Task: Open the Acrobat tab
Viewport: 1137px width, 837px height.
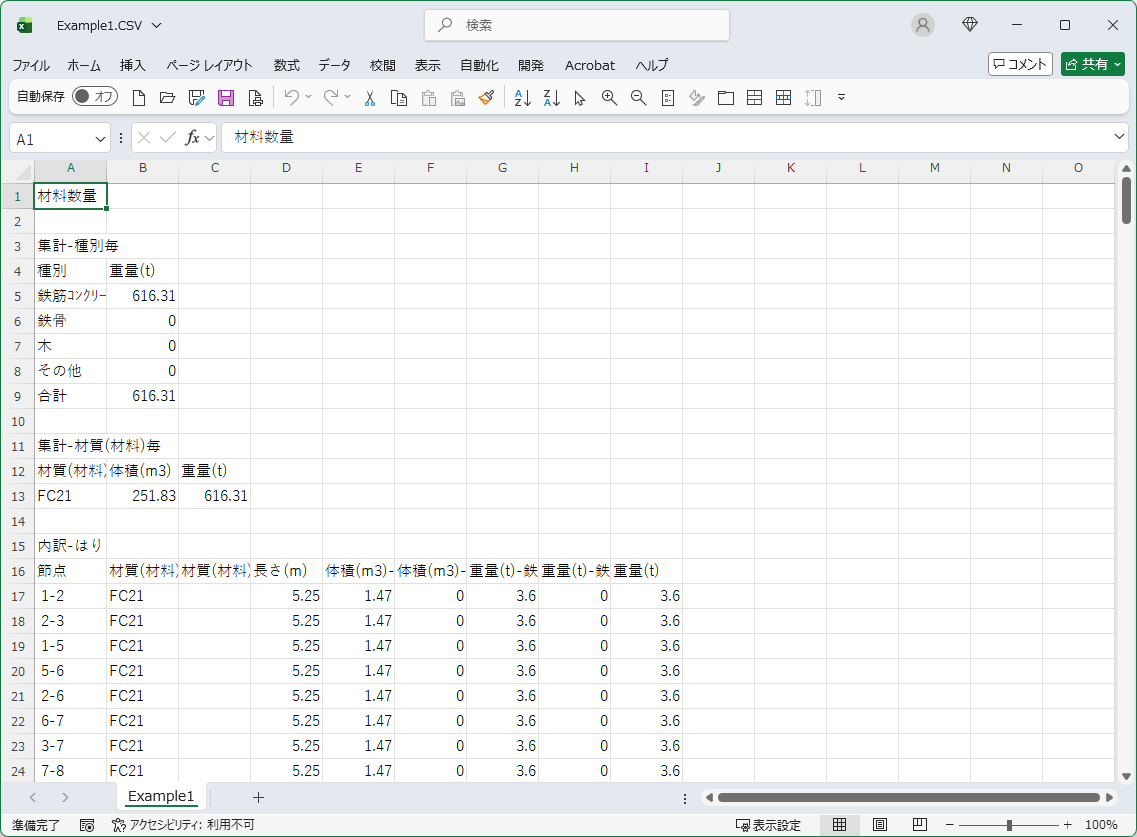Action: (590, 65)
